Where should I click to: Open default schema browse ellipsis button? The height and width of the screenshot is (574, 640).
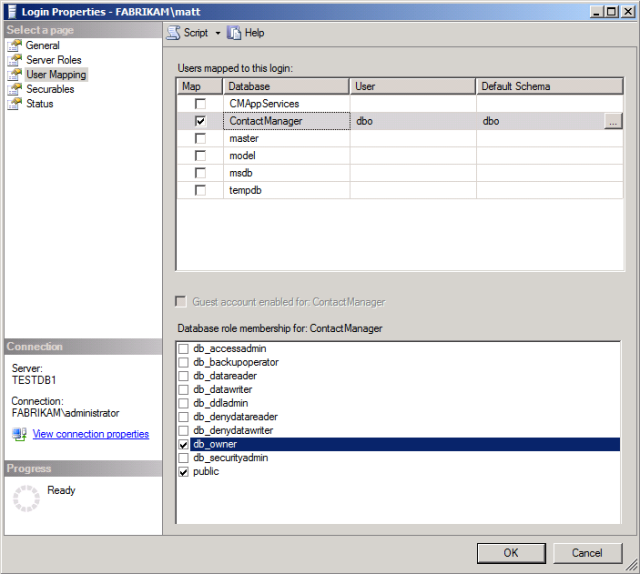613,121
